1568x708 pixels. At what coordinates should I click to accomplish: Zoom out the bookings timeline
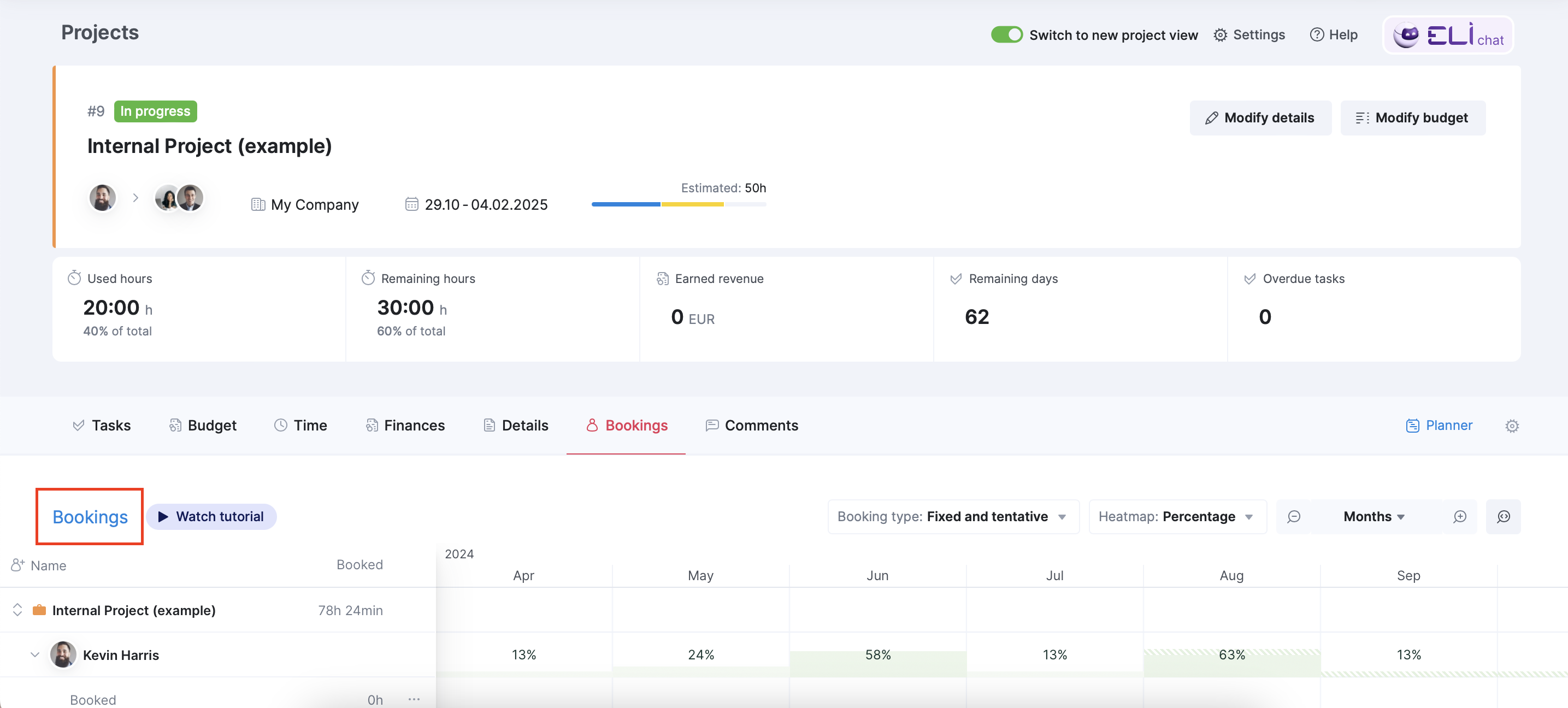tap(1294, 517)
